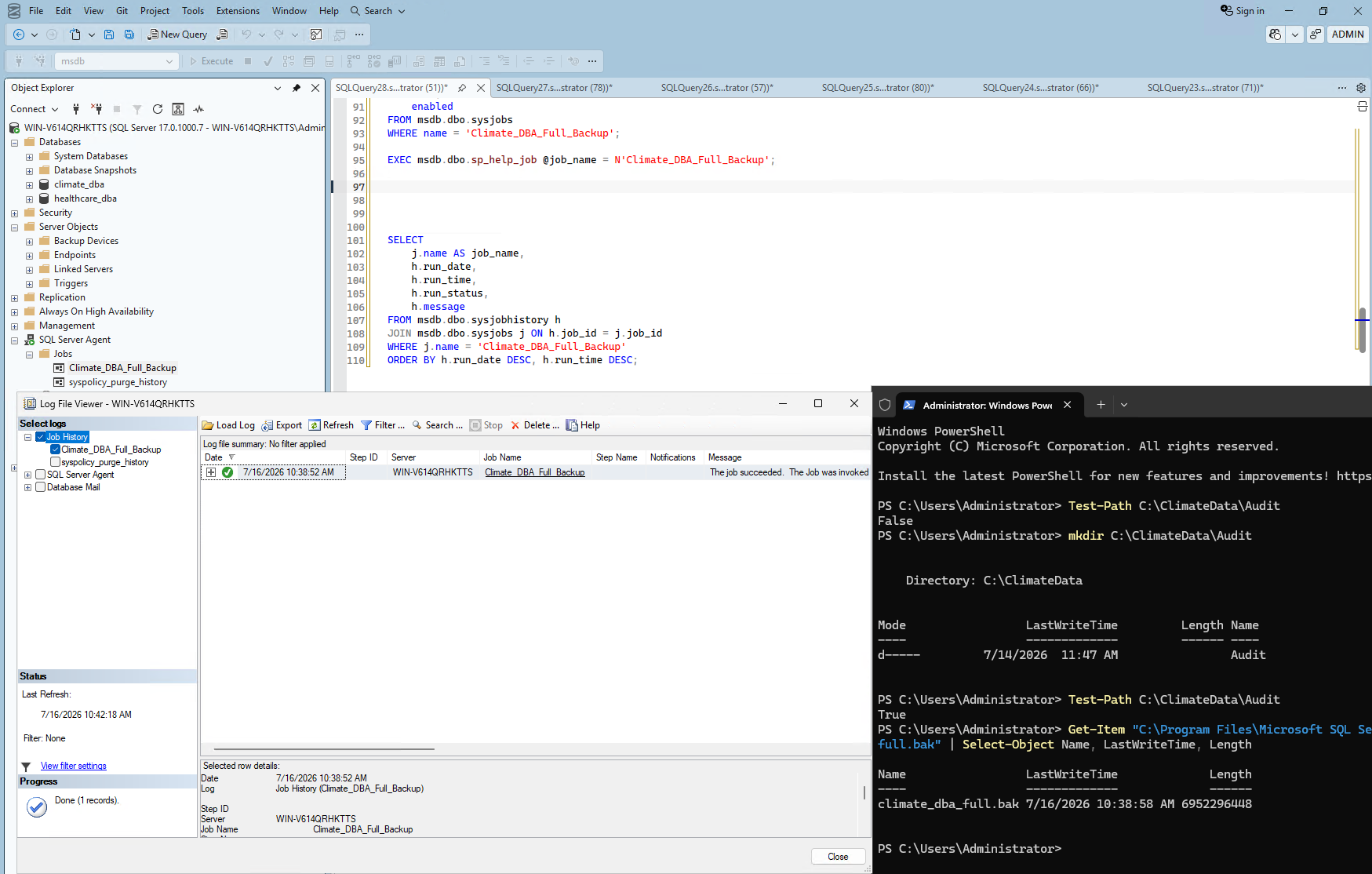Expand the Replication folder
The height and width of the screenshot is (874, 1372).
coord(15,298)
